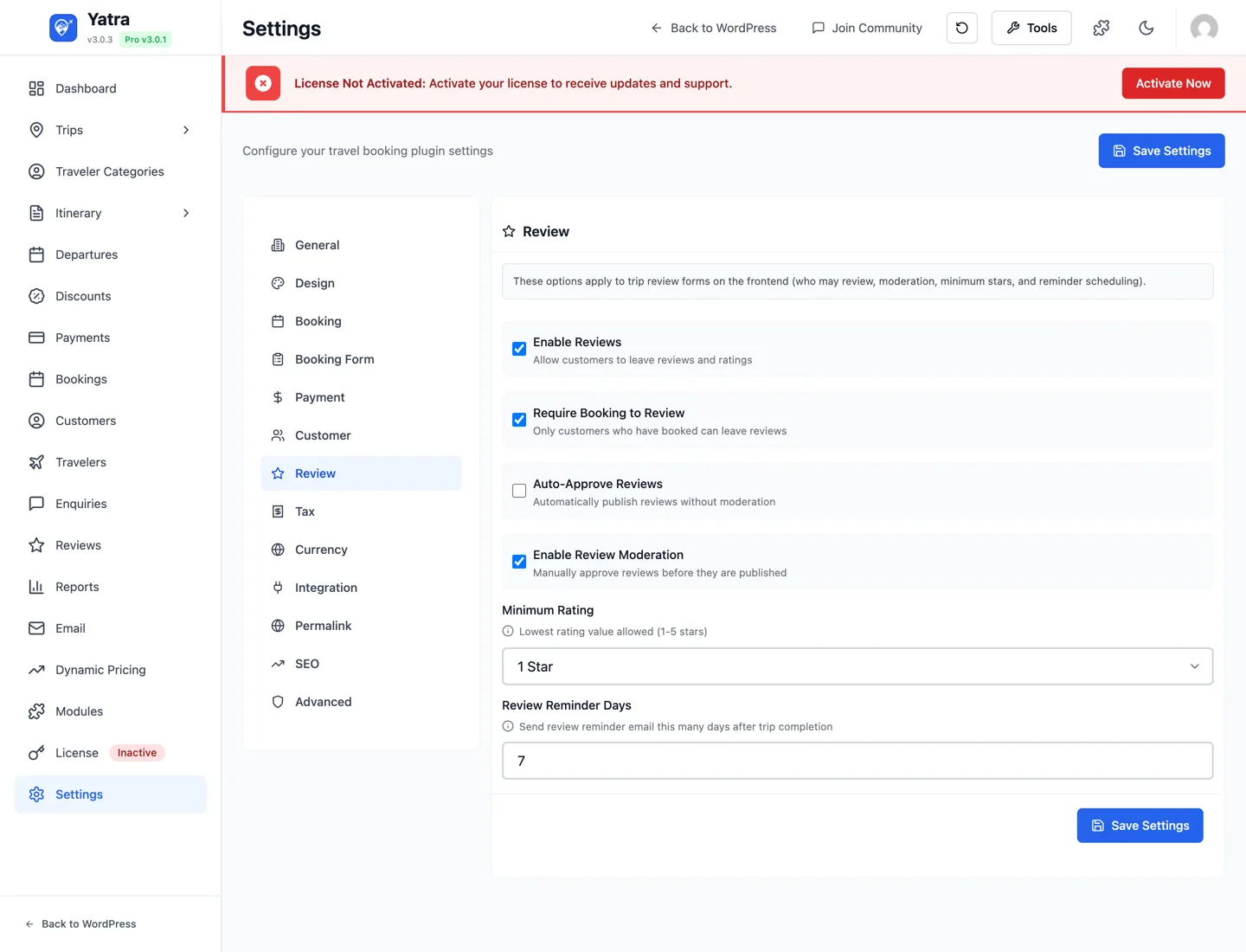Uncheck Require Booking to Review checkbox
Viewport: 1246px width, 952px height.
coord(519,420)
